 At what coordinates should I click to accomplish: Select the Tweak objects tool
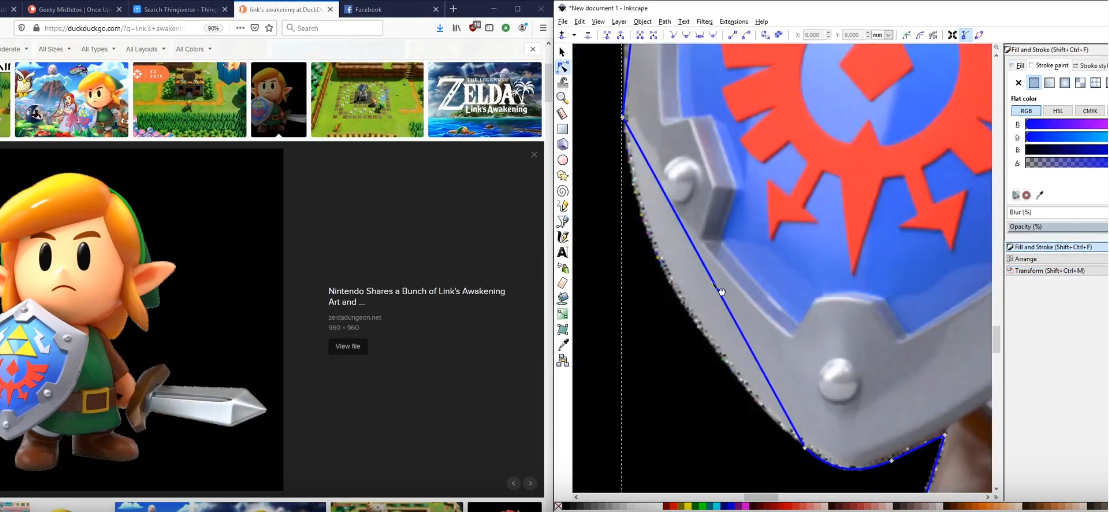pyautogui.click(x=562, y=83)
